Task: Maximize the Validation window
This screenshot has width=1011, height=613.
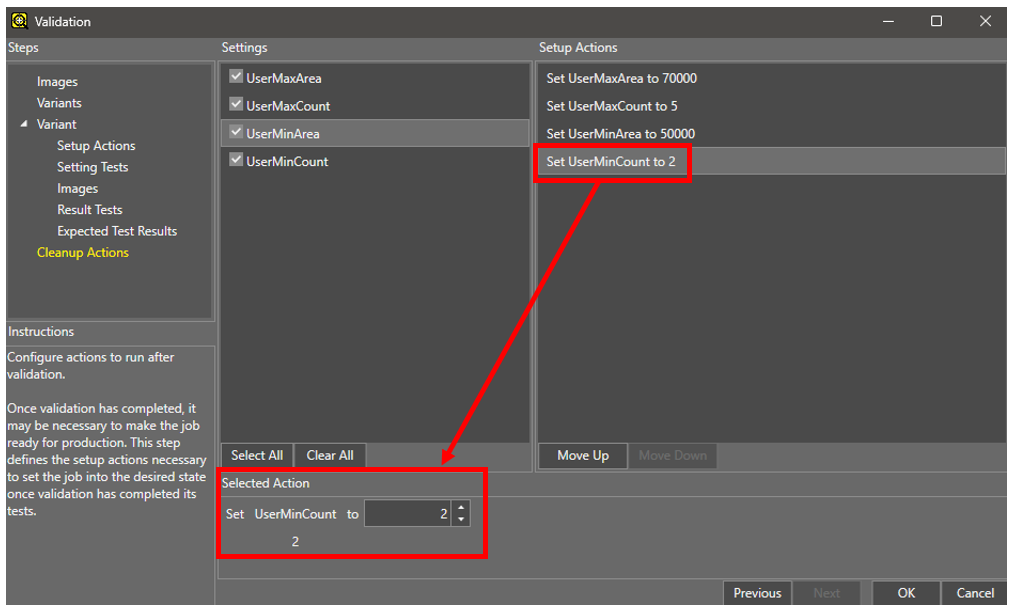Action: pyautogui.click(x=936, y=21)
